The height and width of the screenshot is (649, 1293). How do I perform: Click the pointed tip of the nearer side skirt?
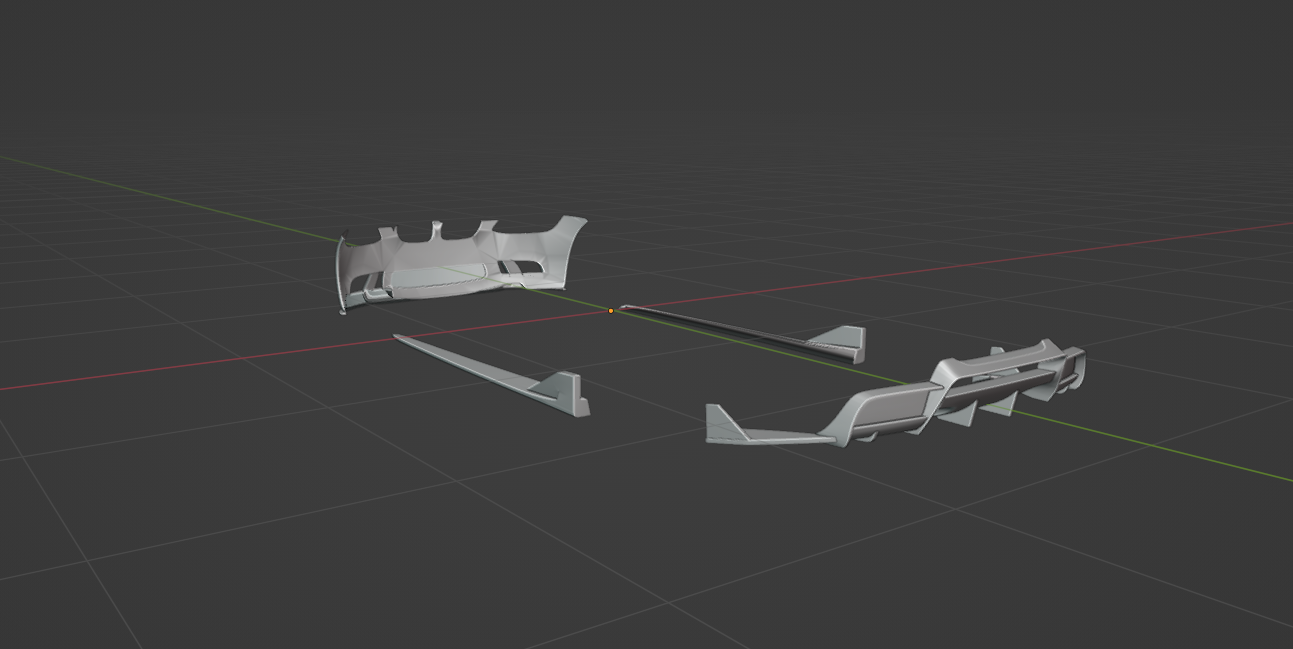[399, 338]
